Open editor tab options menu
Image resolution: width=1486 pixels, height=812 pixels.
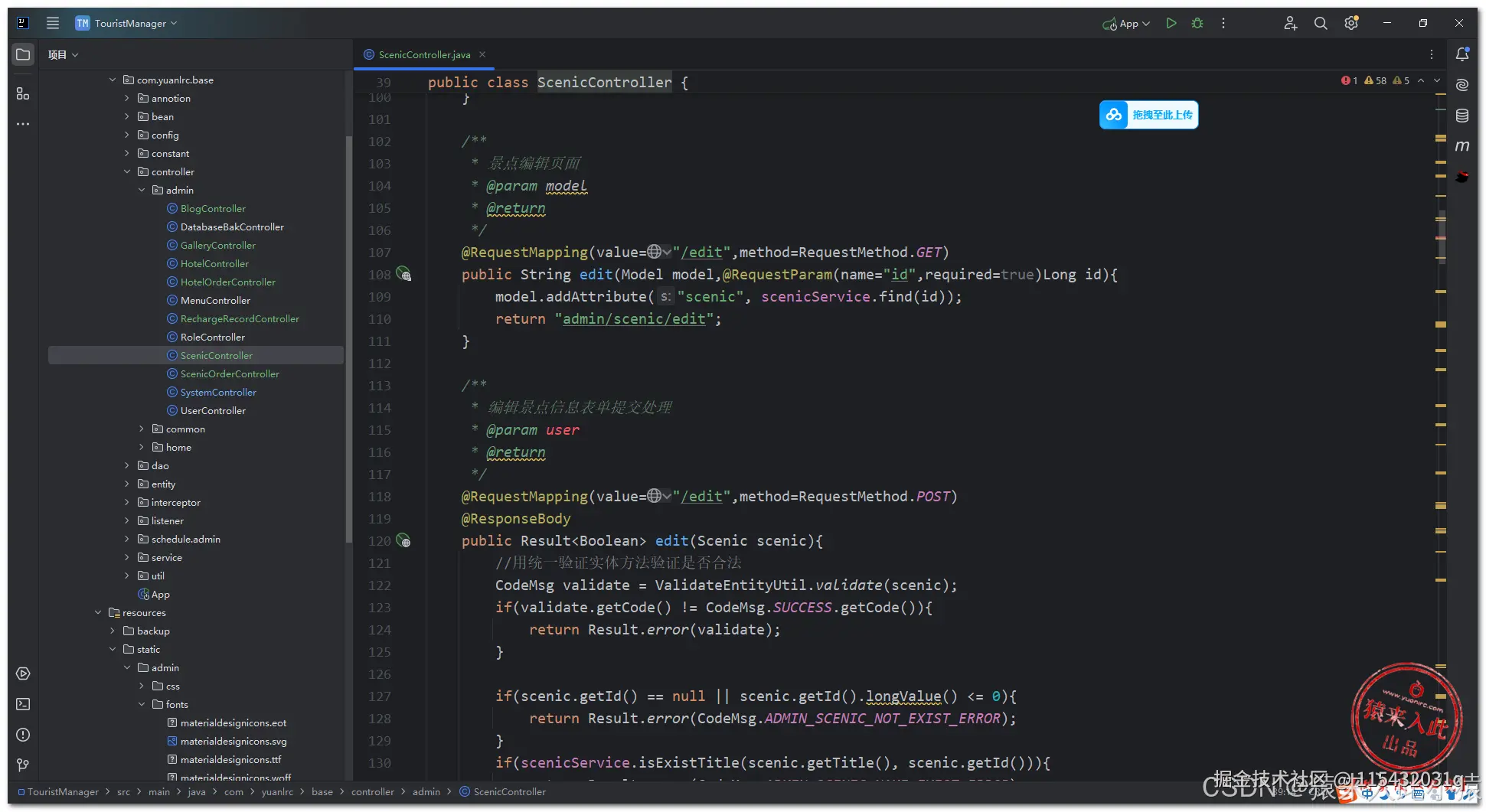point(1432,54)
